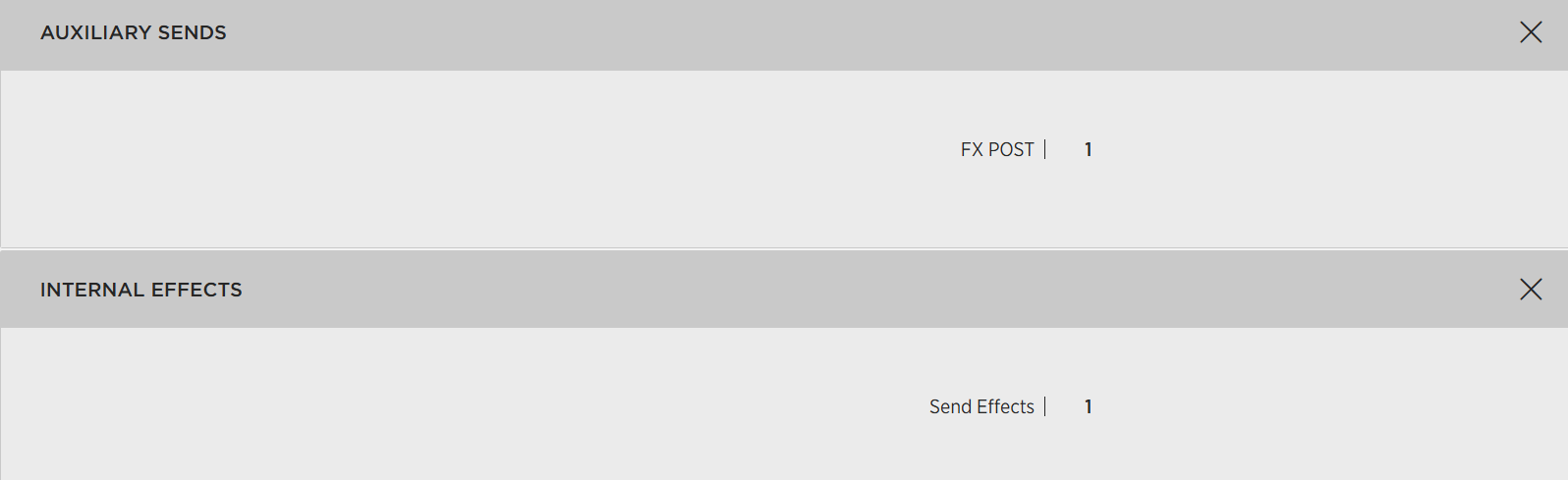Click the separator line after FX POST
1568x480 pixels.
point(1045,149)
